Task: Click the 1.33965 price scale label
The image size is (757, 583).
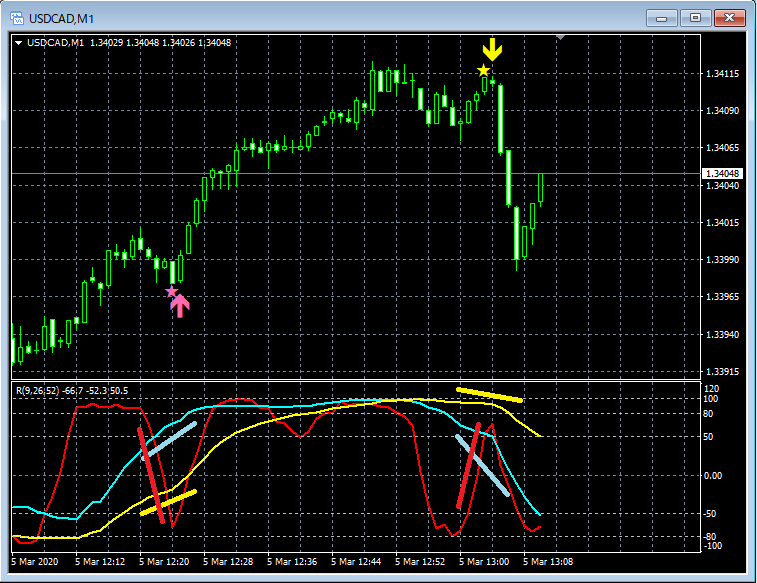Action: 722,296
